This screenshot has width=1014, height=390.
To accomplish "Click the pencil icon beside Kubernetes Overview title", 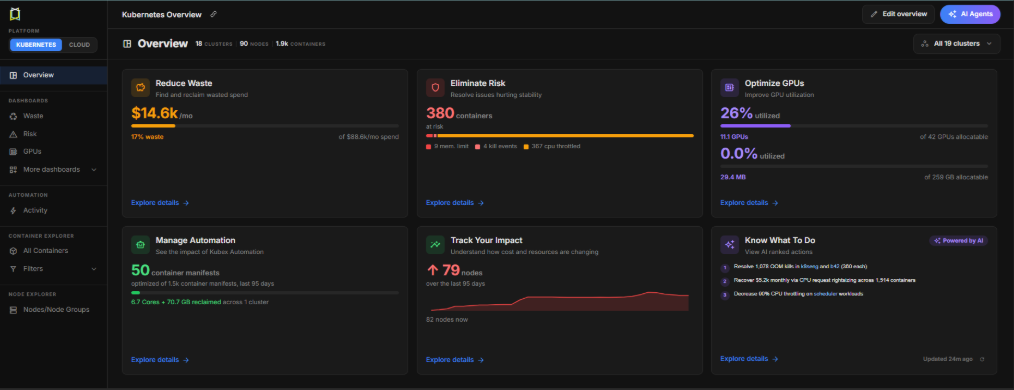I will click(x=213, y=14).
